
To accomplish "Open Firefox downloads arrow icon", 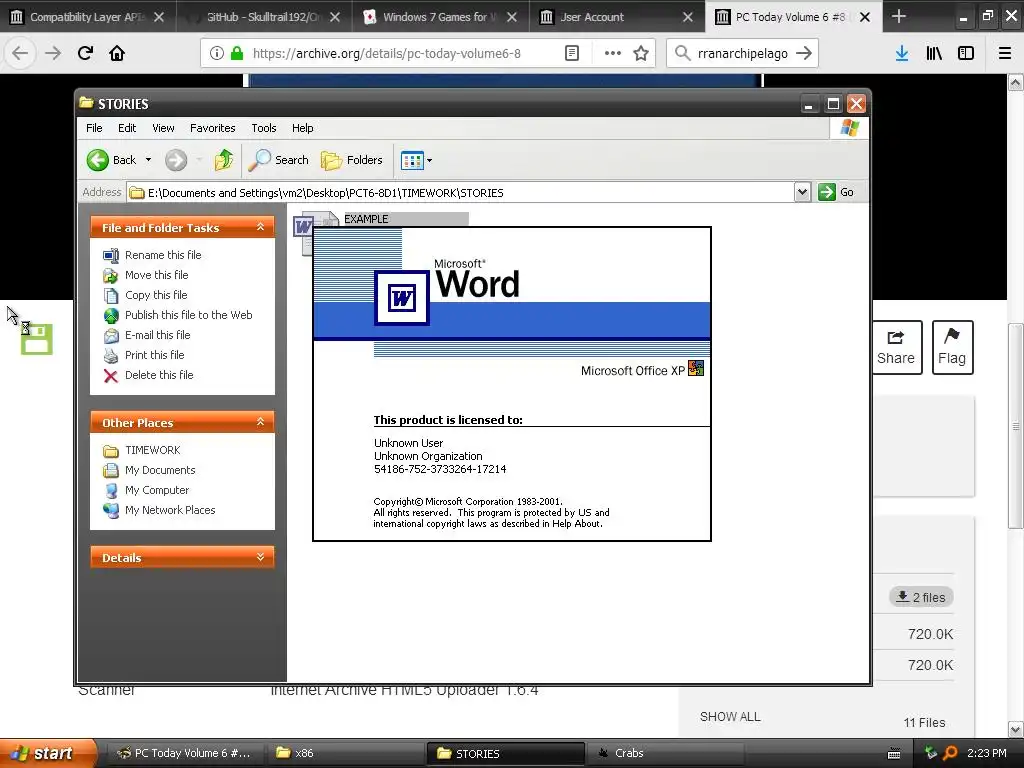I will tap(902, 54).
